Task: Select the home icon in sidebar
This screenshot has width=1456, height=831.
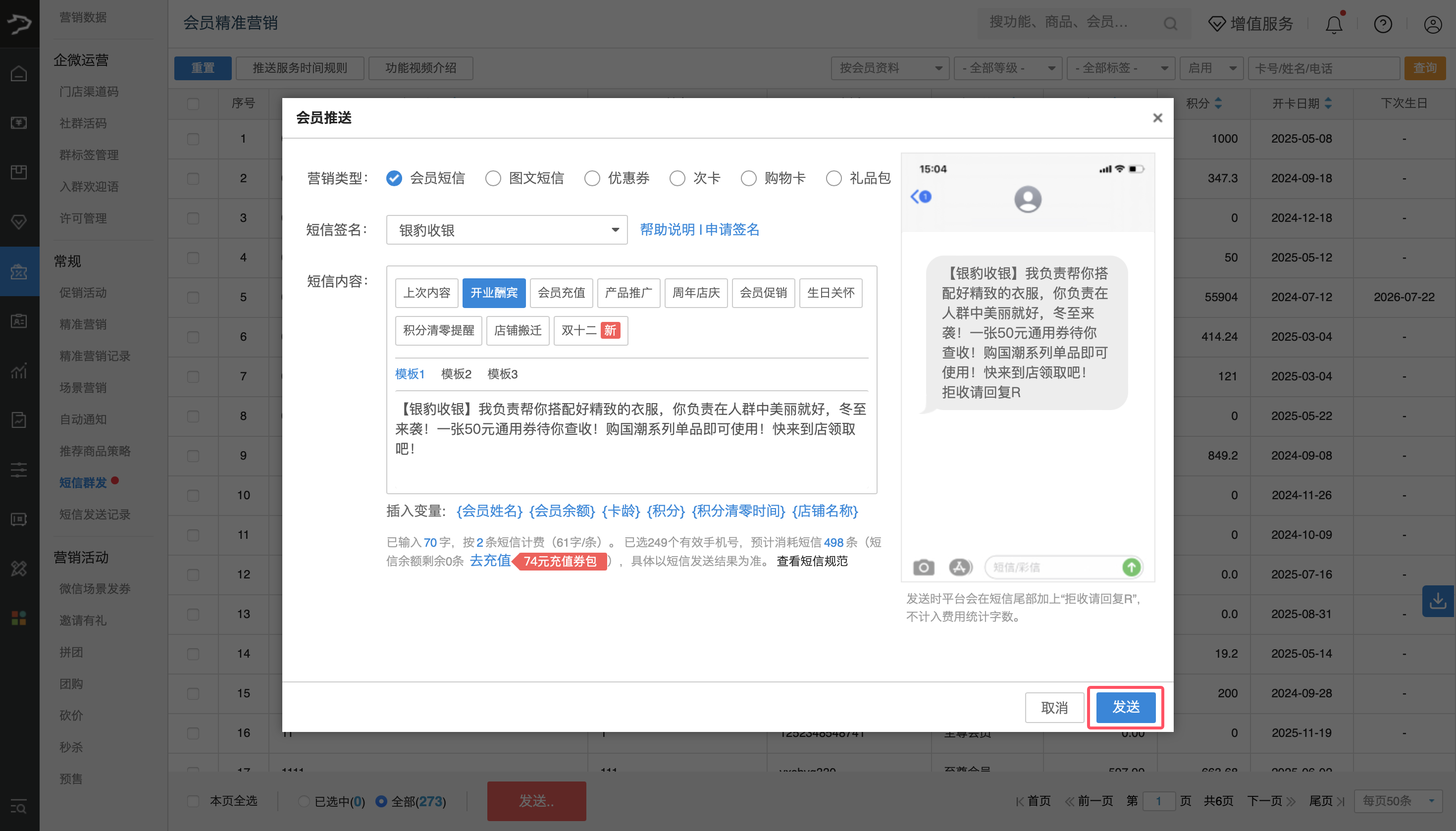Action: [x=19, y=73]
